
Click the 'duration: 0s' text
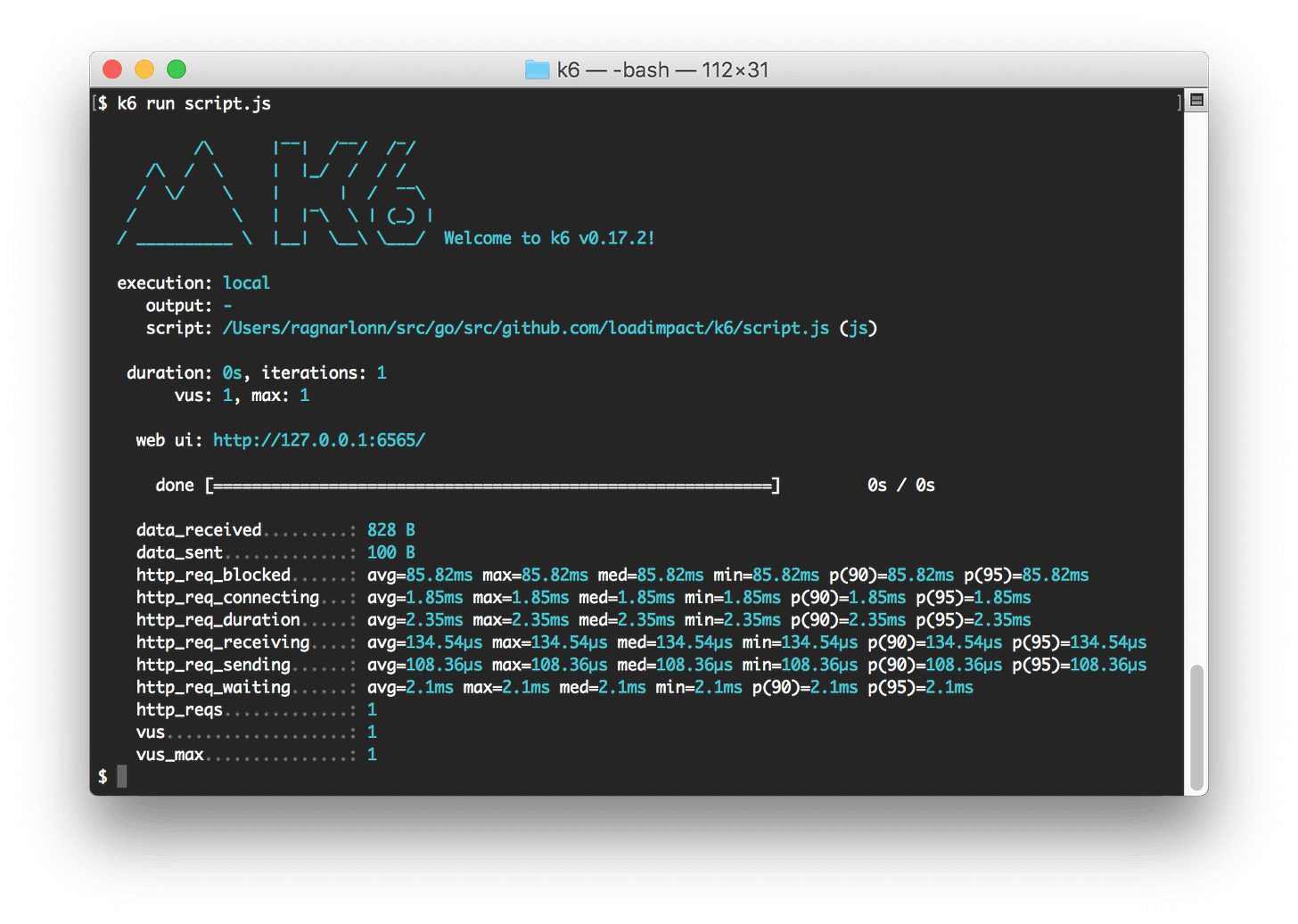pyautogui.click(x=184, y=372)
